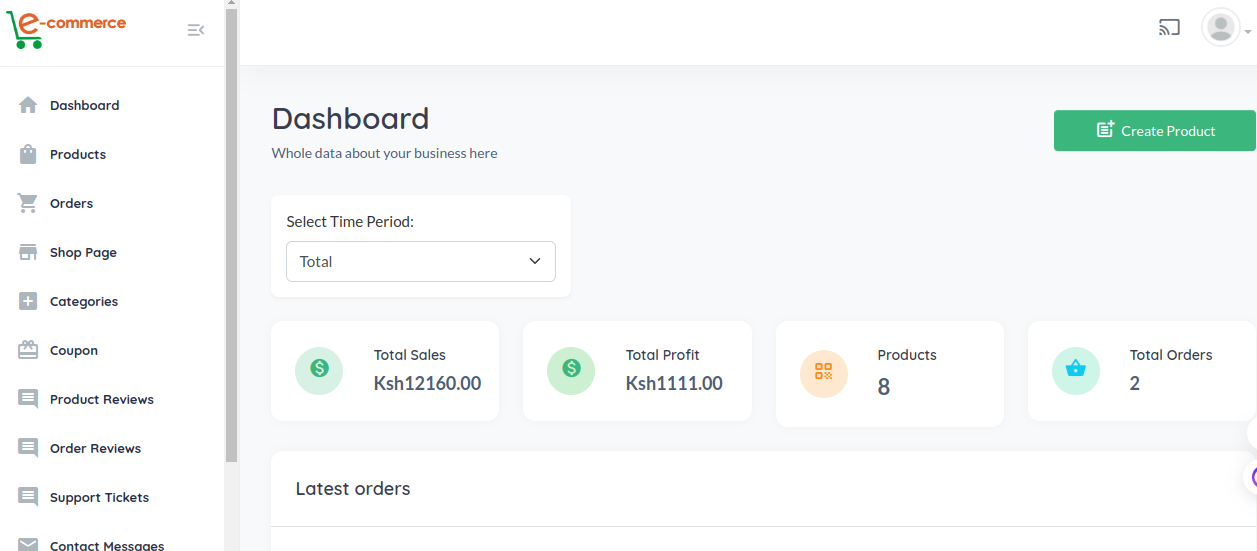Click the Dashboard home icon in the sidebar

click(28, 105)
